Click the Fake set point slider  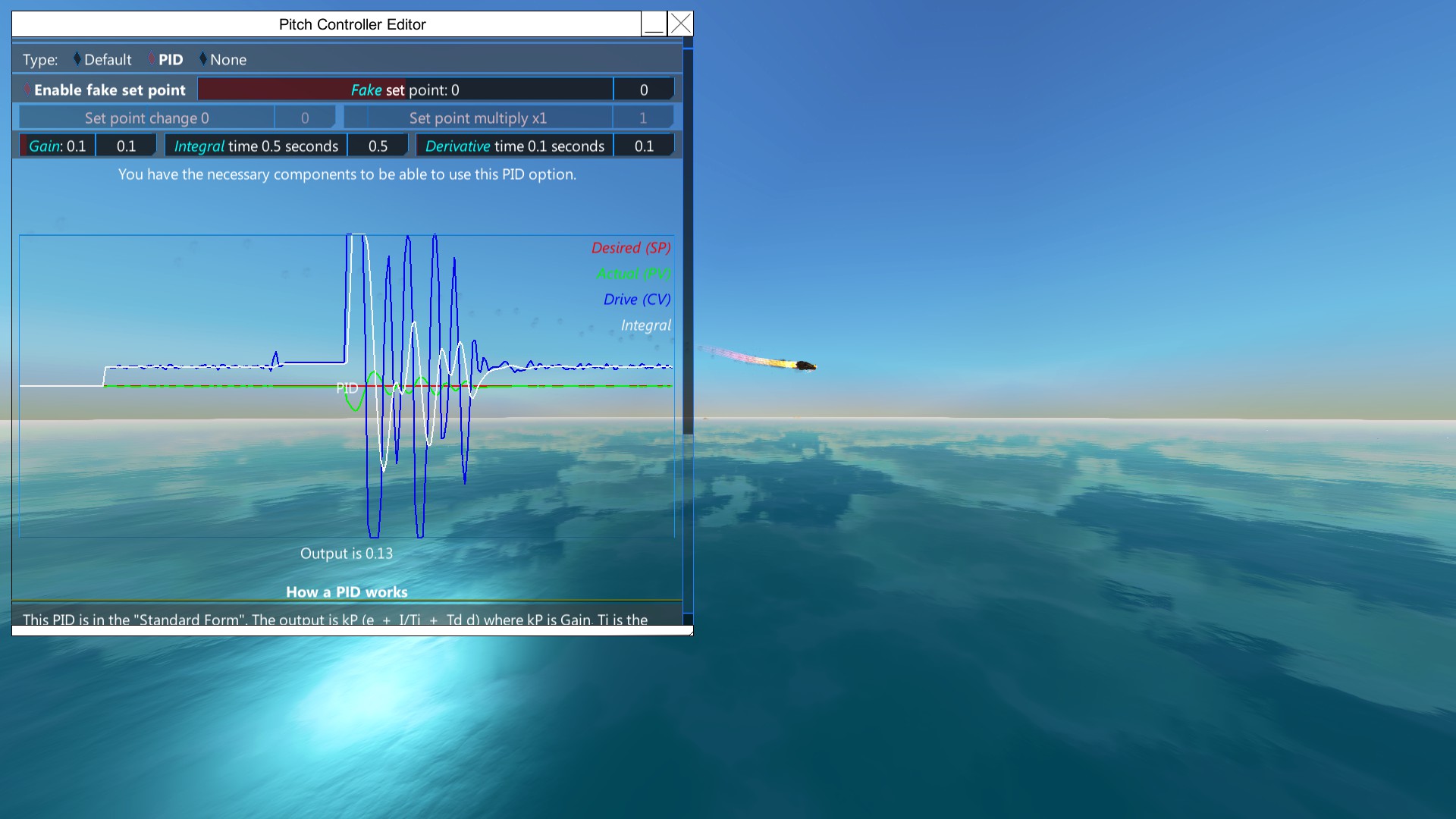point(405,90)
